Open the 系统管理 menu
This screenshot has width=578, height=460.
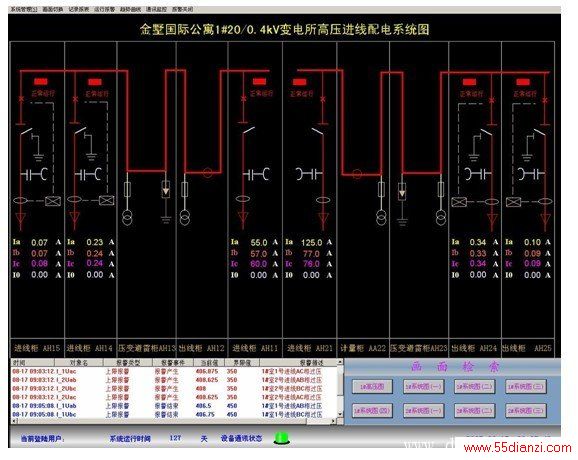[x=24, y=9]
